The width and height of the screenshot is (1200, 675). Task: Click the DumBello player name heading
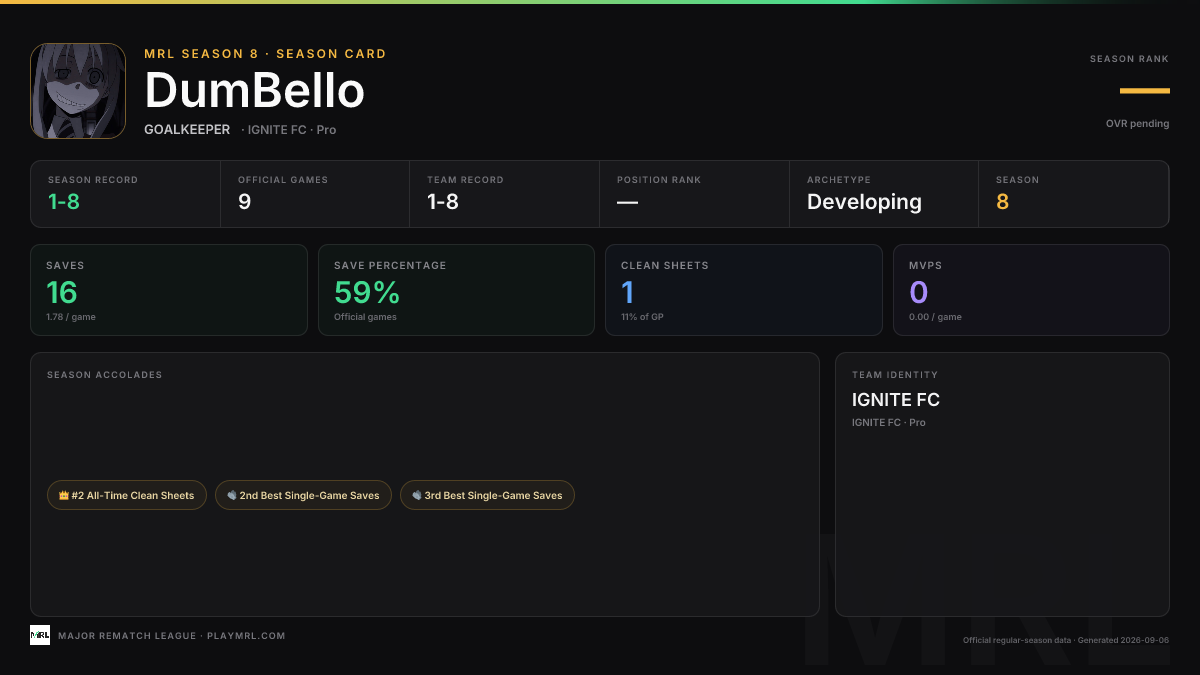(255, 91)
